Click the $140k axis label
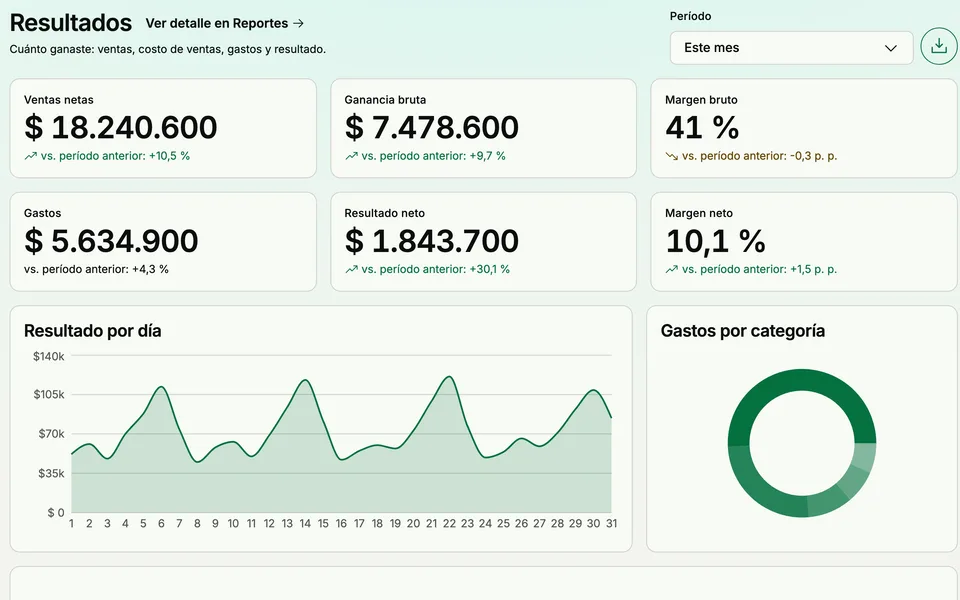The height and width of the screenshot is (600, 960). tap(49, 356)
